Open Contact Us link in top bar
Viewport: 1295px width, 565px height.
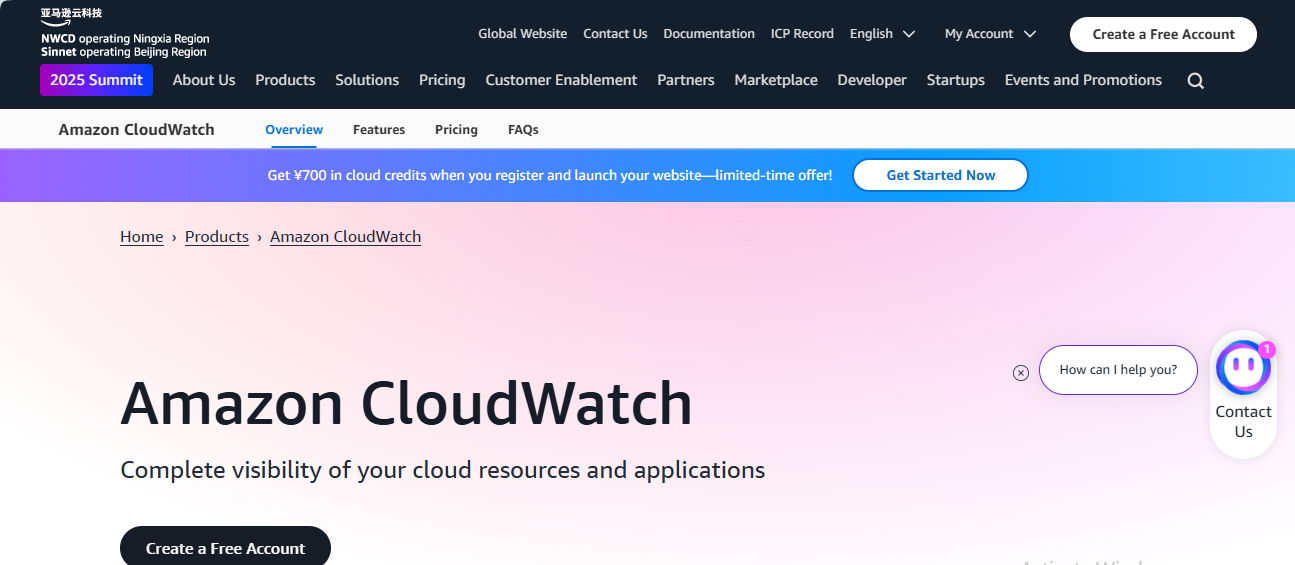(x=615, y=34)
